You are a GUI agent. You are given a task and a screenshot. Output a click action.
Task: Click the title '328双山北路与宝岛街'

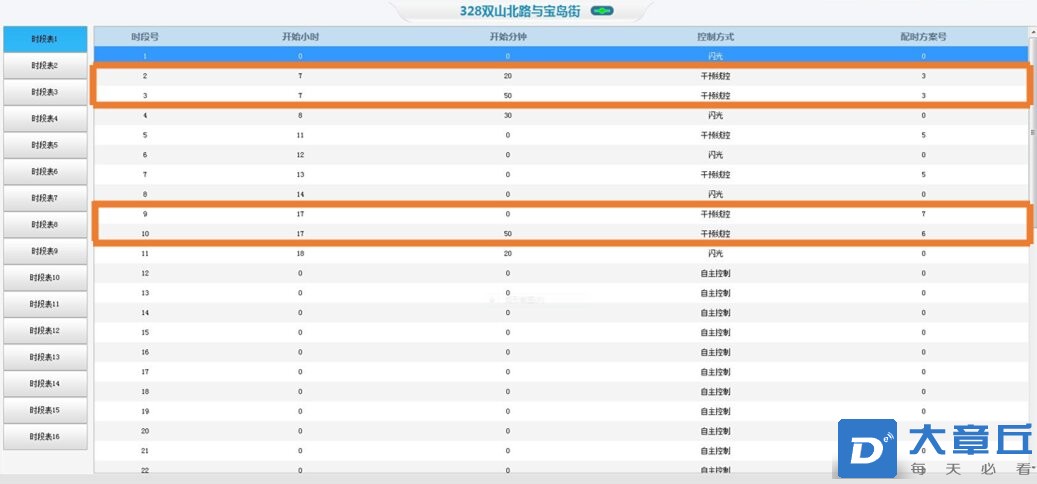click(x=520, y=11)
